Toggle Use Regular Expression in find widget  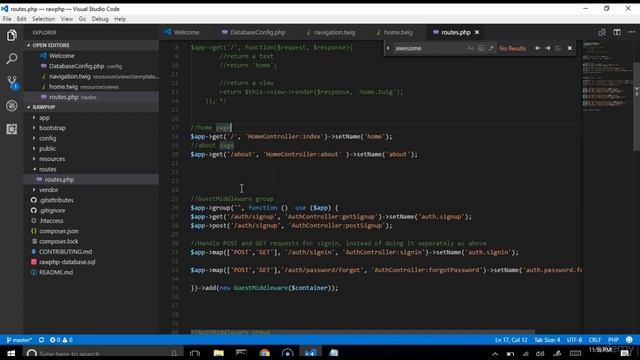tap(491, 48)
